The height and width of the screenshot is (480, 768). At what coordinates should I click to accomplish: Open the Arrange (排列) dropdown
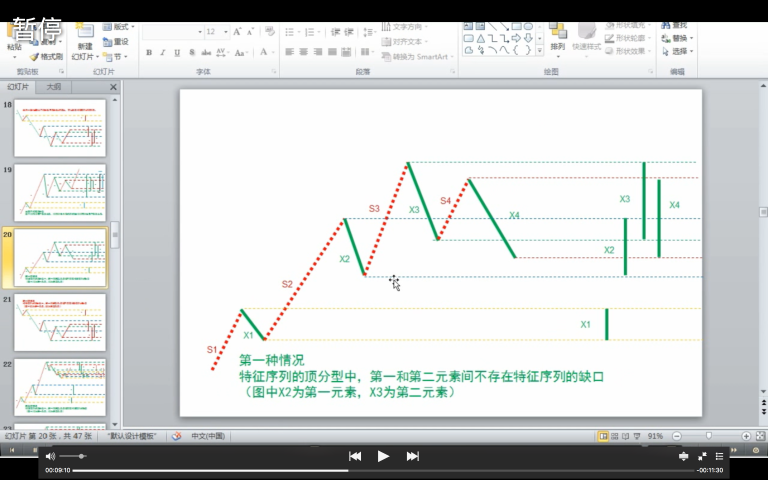pos(557,46)
